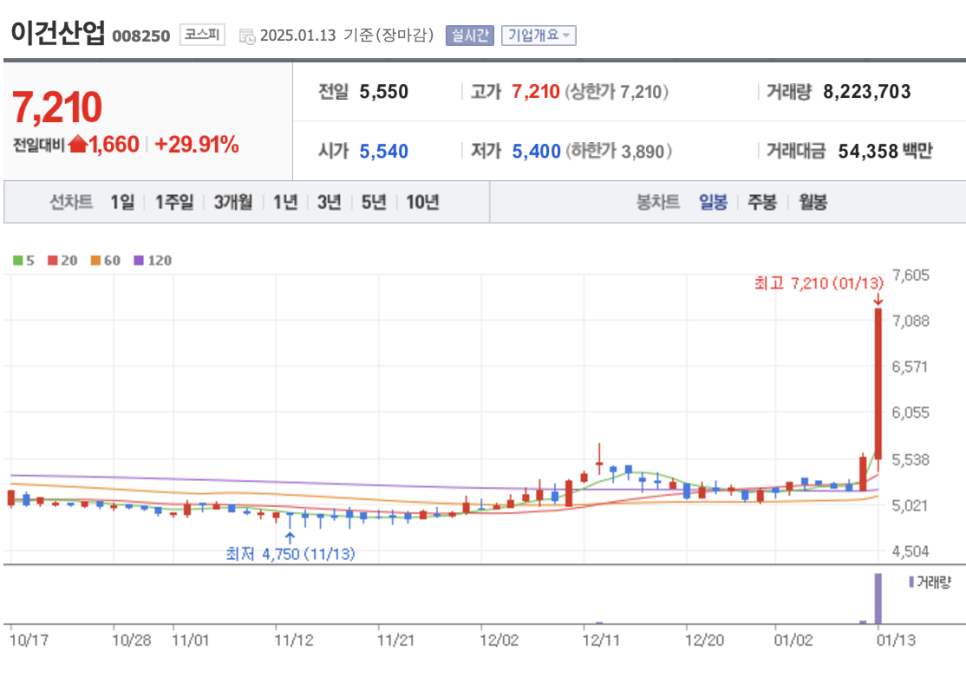The width and height of the screenshot is (966, 676).
Task: Click the current price 7,210
Action: click(57, 107)
